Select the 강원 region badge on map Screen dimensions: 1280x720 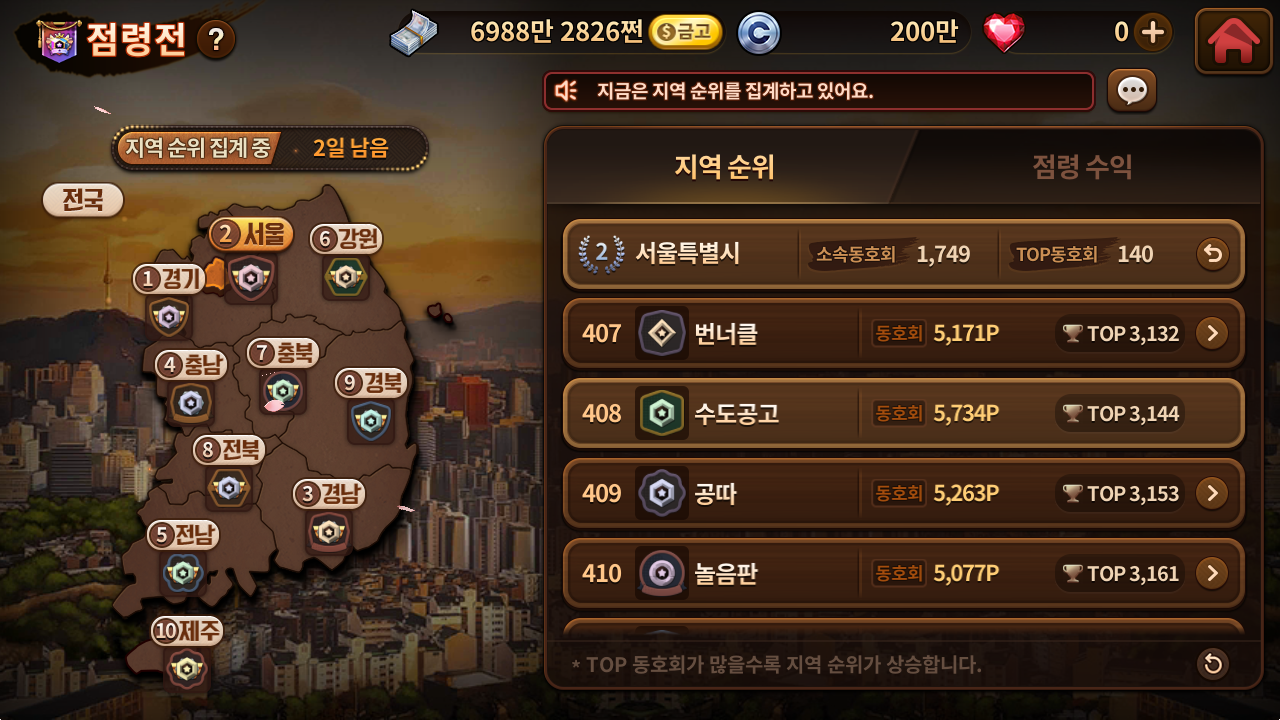(x=346, y=277)
